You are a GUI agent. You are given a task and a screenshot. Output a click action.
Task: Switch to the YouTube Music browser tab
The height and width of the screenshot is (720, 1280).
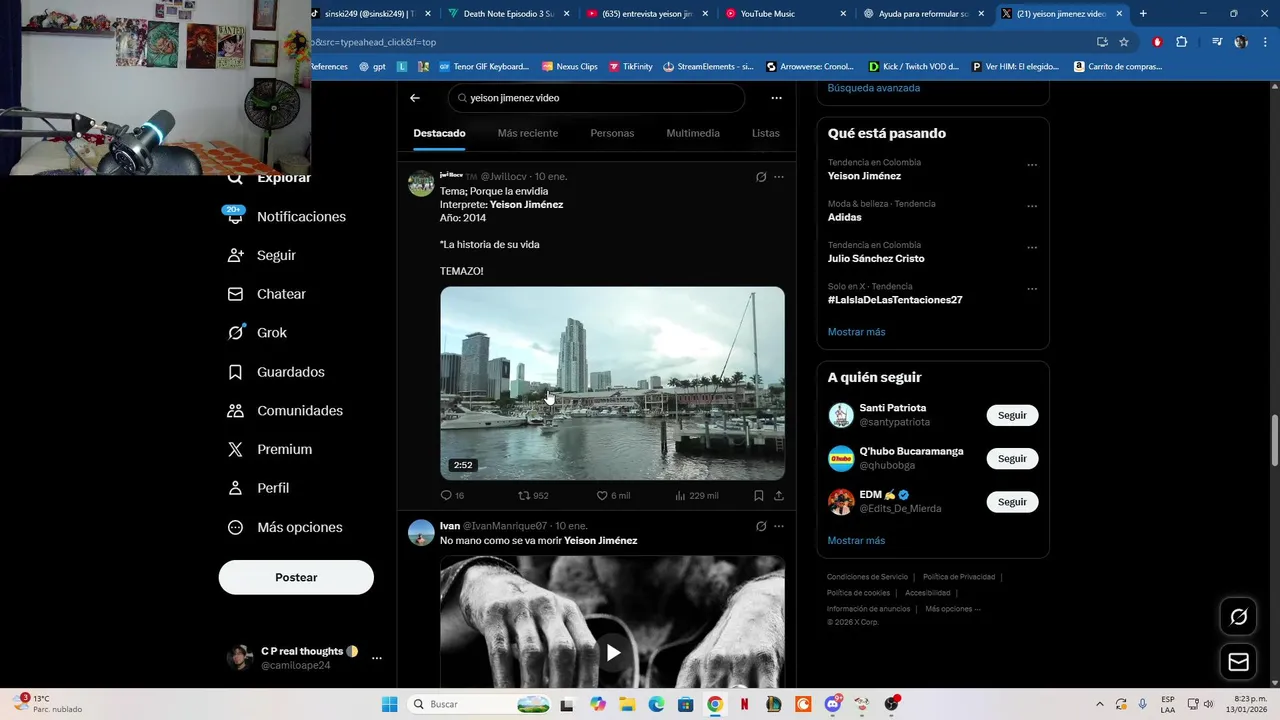click(x=786, y=14)
